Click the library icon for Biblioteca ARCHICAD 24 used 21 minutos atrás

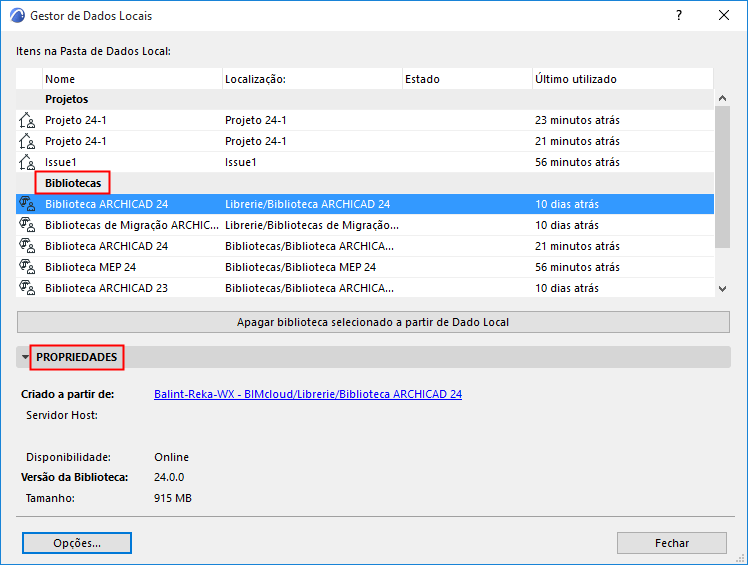[27, 246]
